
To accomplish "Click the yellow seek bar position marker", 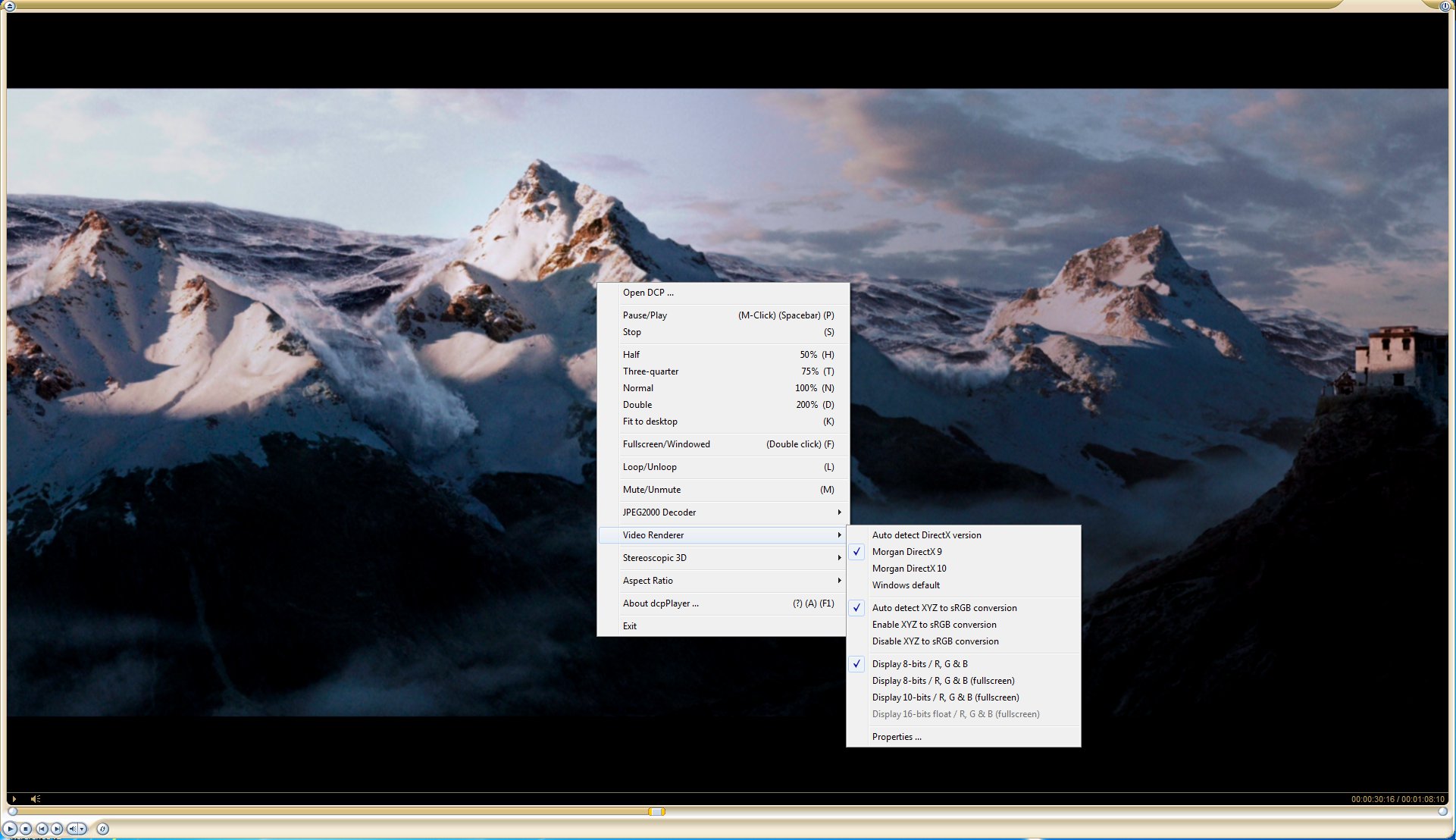I will [x=656, y=811].
